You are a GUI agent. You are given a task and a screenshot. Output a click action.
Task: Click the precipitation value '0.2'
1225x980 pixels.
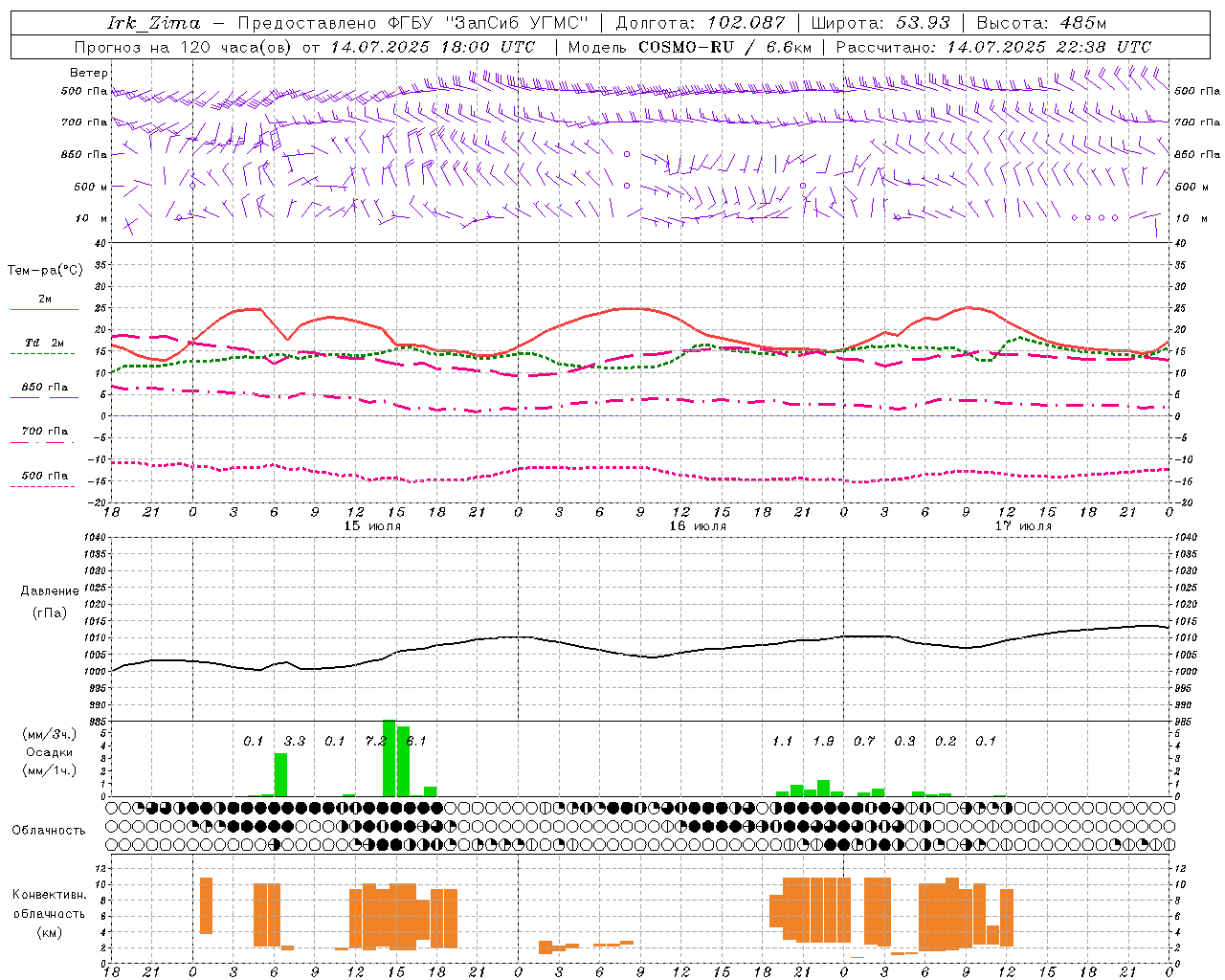point(946,742)
